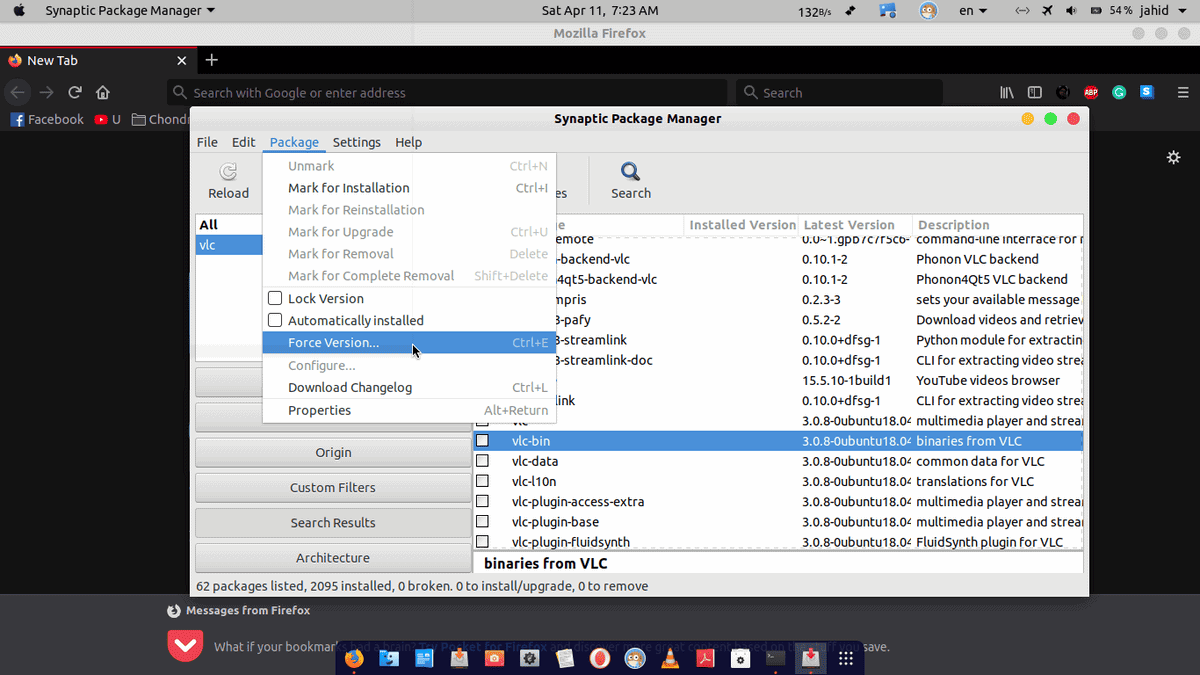Click the Search Results button
The image size is (1200, 675).
pyautogui.click(x=333, y=522)
